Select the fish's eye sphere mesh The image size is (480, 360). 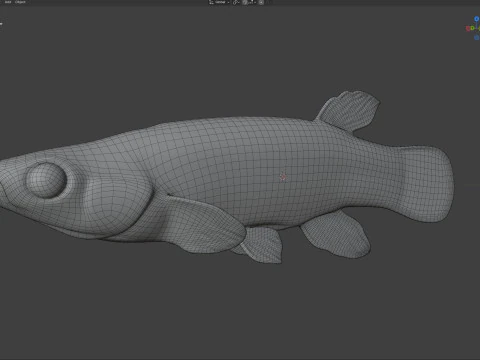[46, 180]
